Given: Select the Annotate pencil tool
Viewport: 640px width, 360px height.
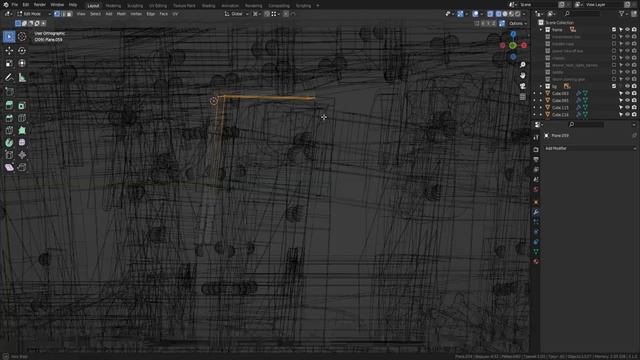Looking at the screenshot, I should [x=9, y=77].
